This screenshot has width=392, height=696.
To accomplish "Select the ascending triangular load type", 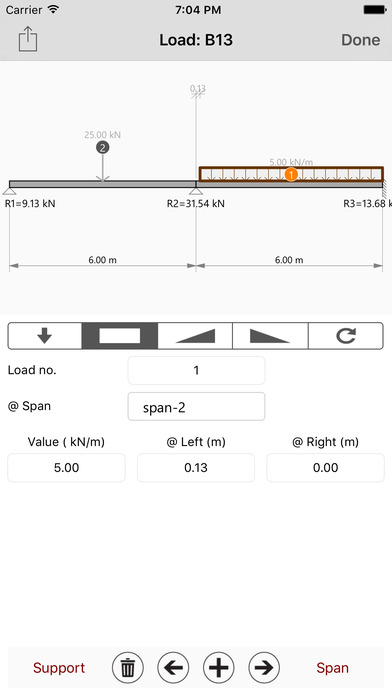I will pyautogui.click(x=195, y=336).
